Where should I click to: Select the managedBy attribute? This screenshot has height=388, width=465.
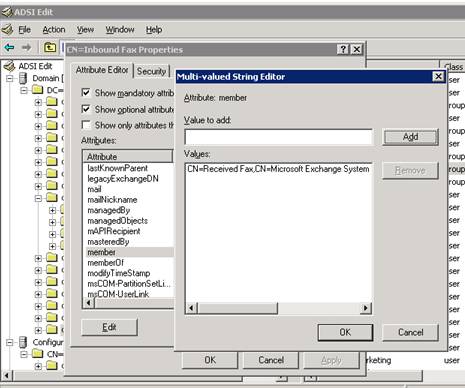coord(108,210)
